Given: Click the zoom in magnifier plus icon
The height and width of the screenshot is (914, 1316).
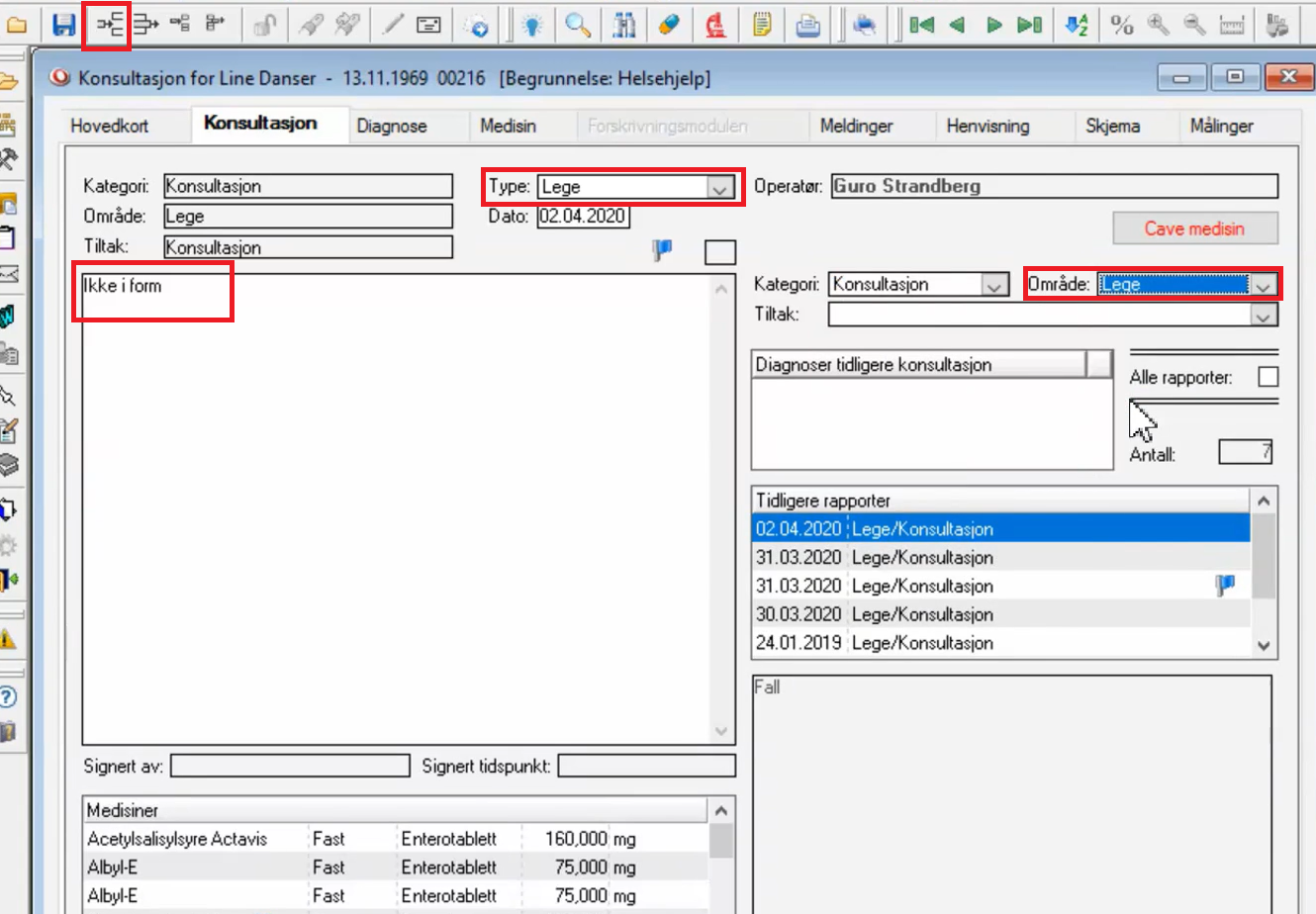Looking at the screenshot, I should [x=1158, y=25].
